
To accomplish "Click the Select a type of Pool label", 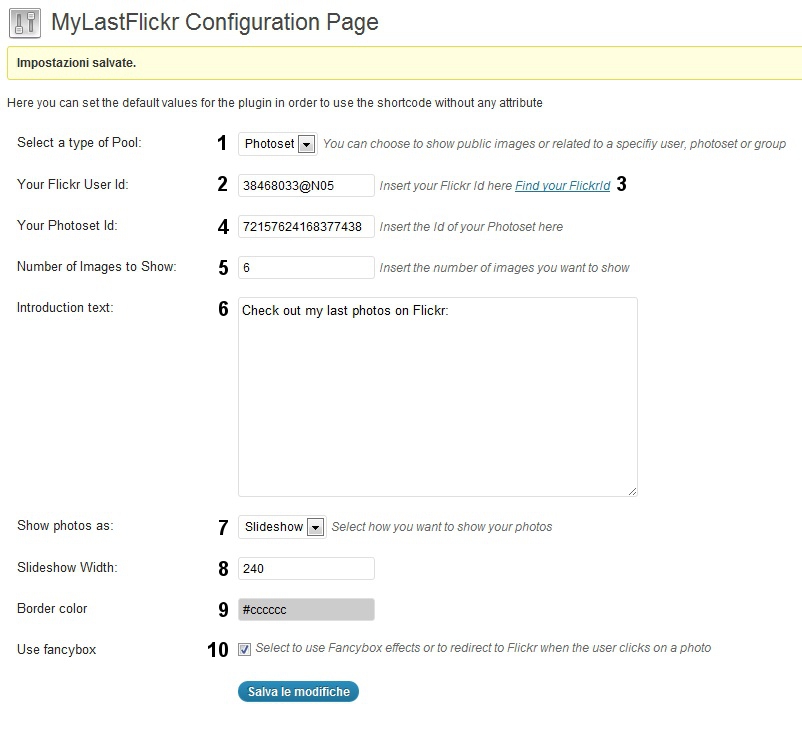I will point(79,143).
